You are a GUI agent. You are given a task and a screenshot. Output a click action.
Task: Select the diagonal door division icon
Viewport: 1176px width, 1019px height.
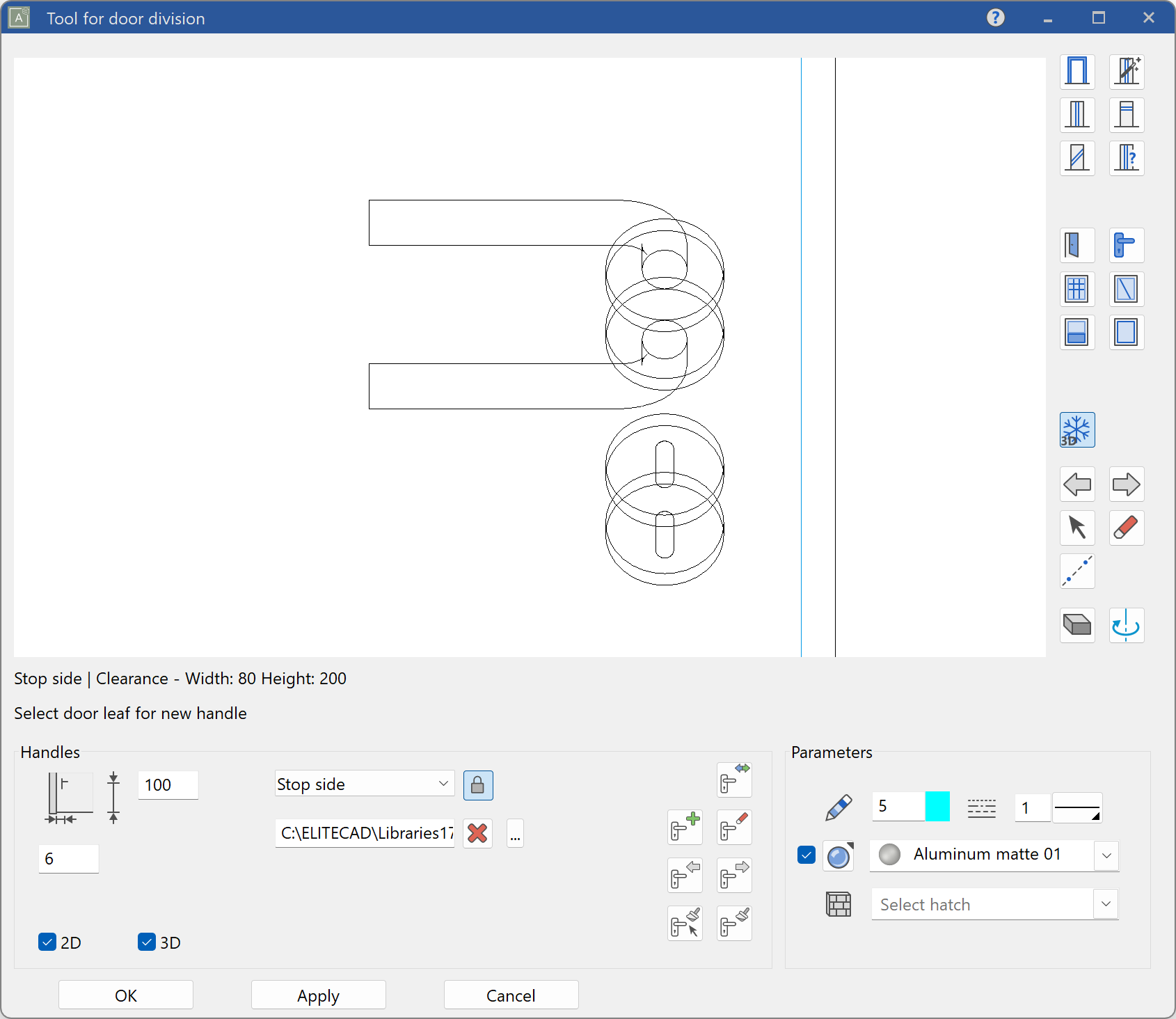(x=1077, y=158)
